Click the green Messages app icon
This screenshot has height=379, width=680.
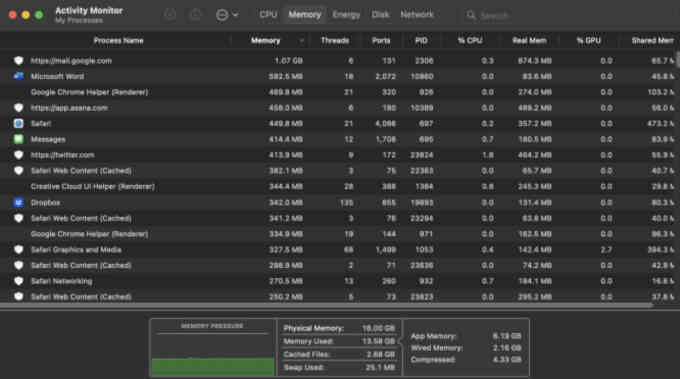[18, 139]
